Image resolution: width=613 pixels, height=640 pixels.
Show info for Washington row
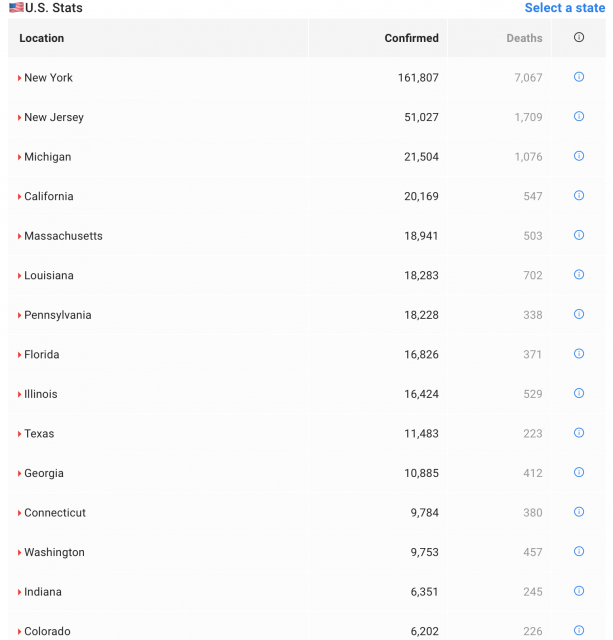click(579, 552)
